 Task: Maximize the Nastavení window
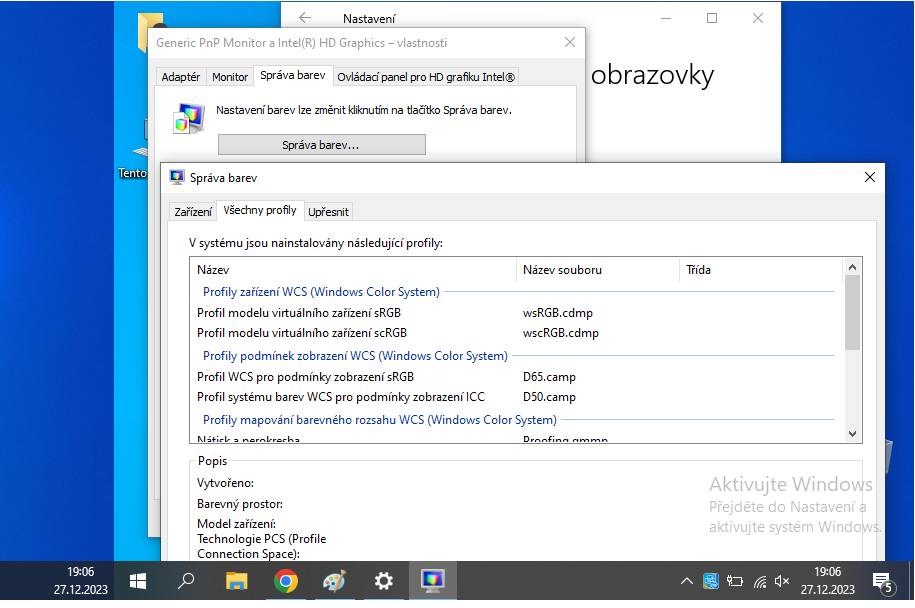click(712, 18)
